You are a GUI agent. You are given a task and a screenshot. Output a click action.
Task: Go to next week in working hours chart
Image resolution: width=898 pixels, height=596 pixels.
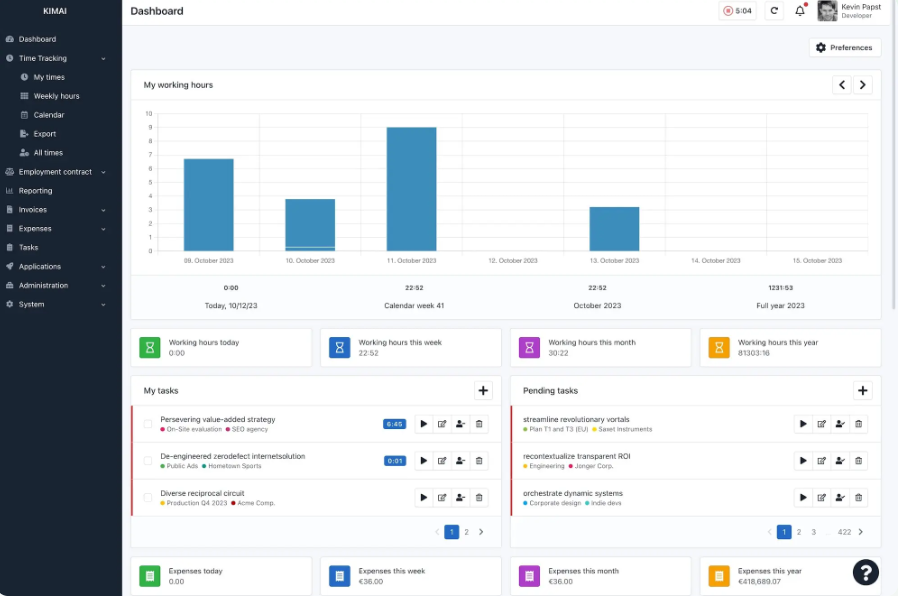pos(862,85)
